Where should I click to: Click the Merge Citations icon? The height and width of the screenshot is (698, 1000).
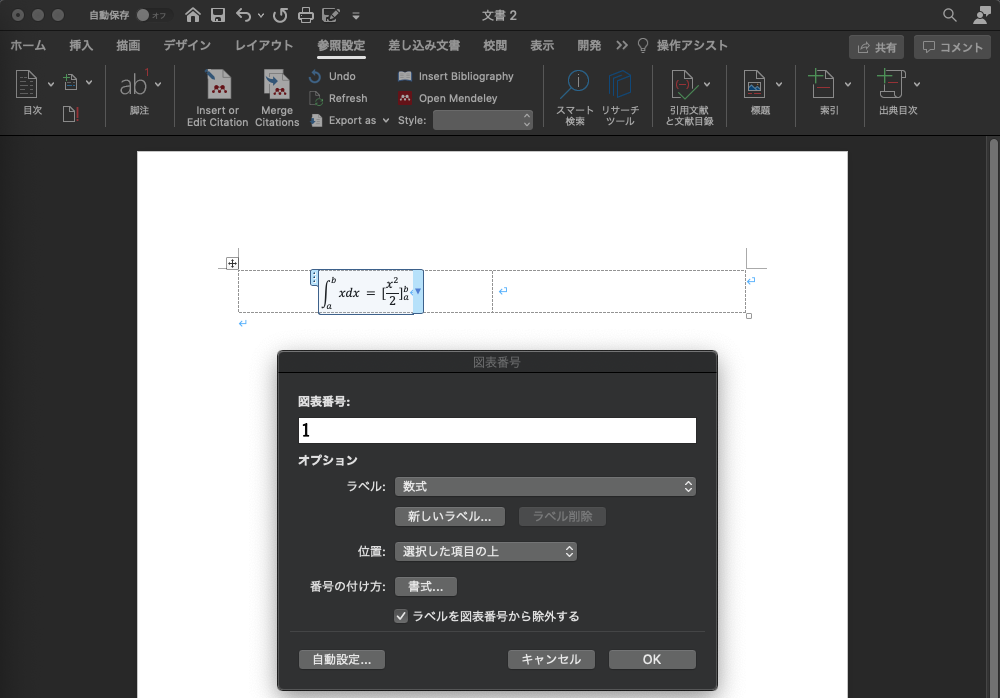click(x=276, y=85)
